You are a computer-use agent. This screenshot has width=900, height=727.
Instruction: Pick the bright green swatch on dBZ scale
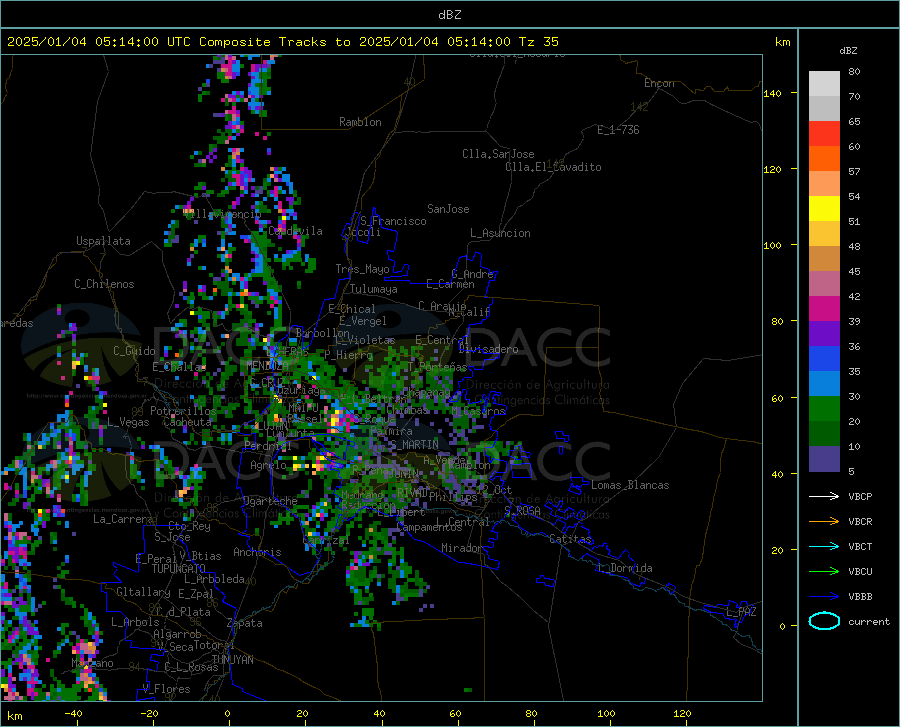point(824,409)
